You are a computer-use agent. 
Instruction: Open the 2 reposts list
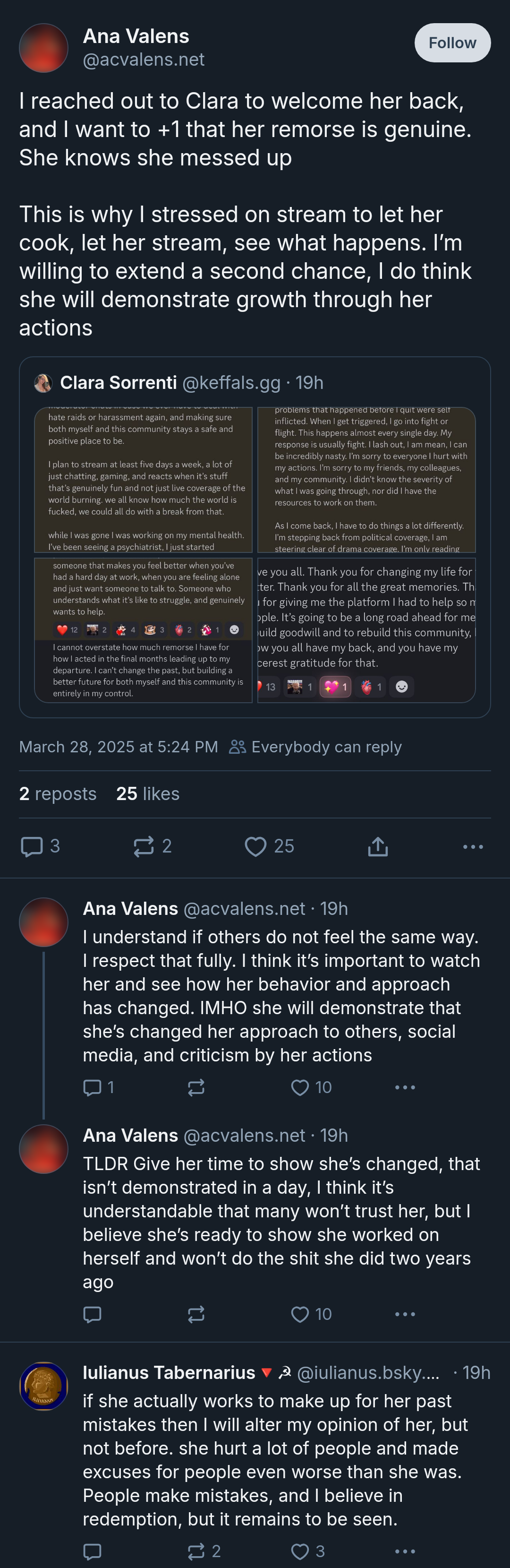[58, 794]
